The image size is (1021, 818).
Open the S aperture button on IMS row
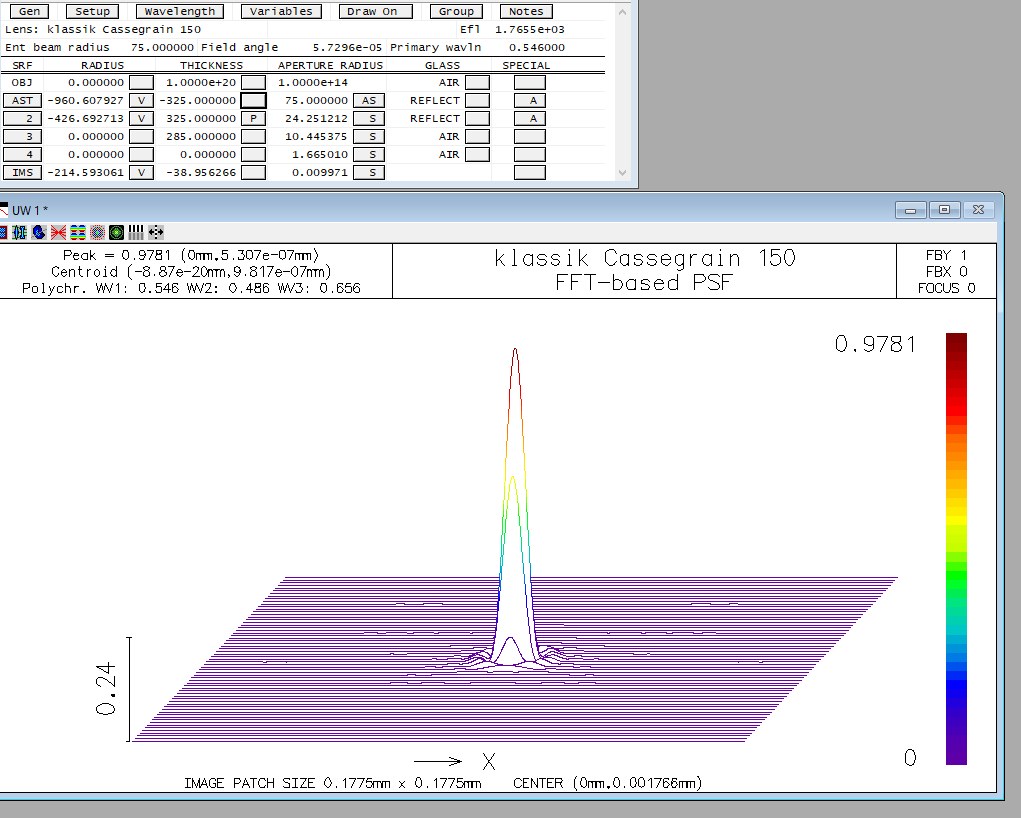pos(369,173)
